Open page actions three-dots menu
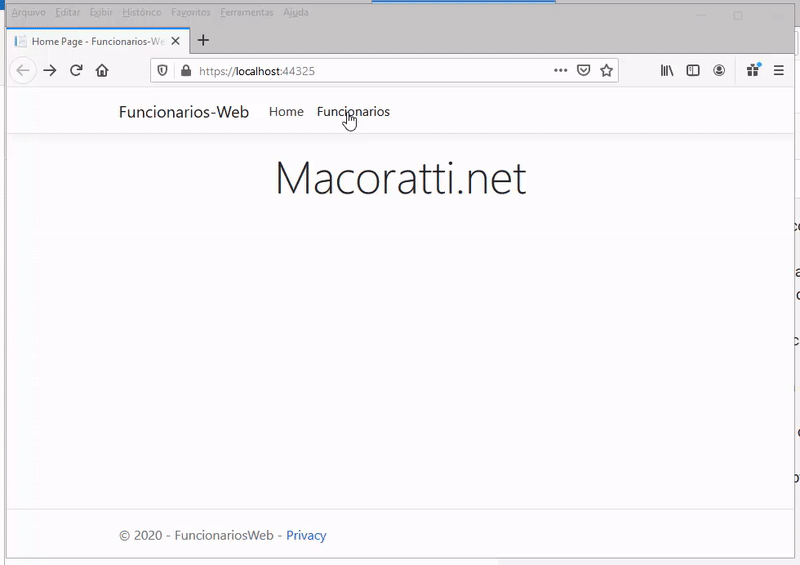Viewport: 800px width, 565px height. click(x=560, y=70)
